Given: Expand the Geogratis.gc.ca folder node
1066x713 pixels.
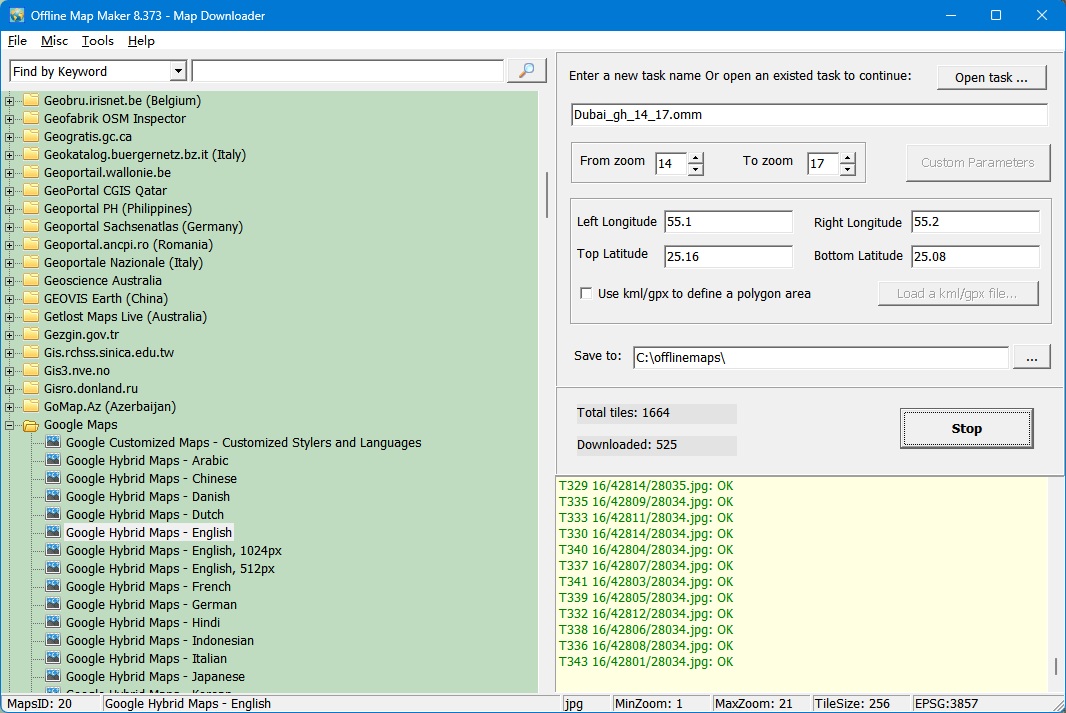Looking at the screenshot, I should tap(10, 137).
